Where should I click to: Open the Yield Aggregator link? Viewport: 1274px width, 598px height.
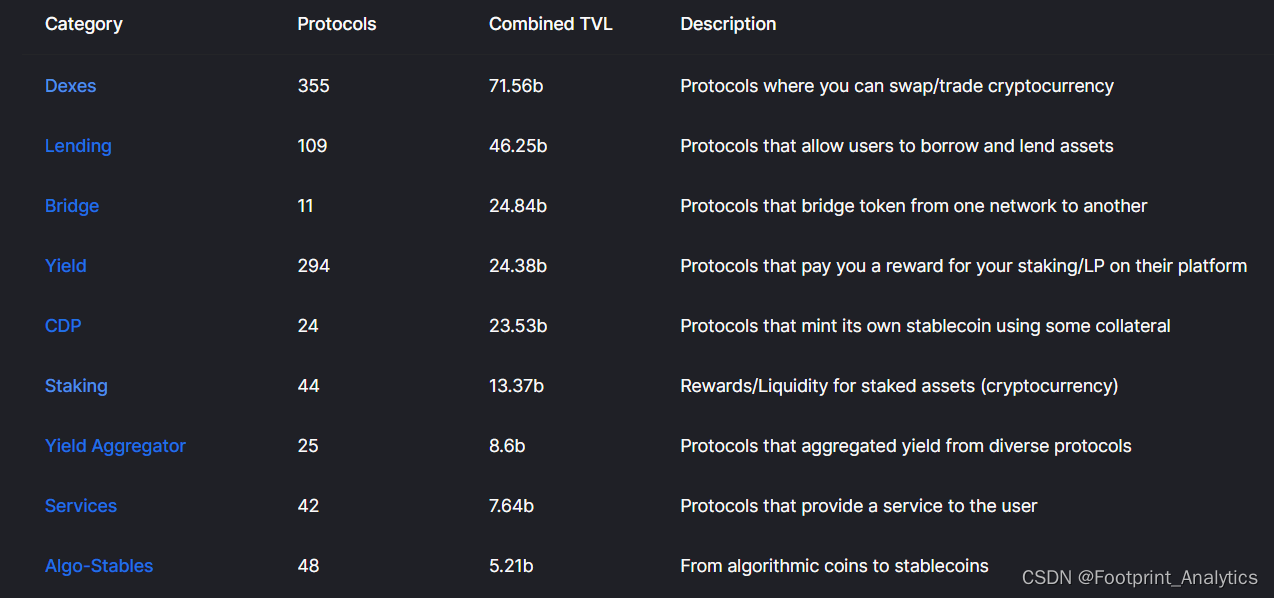point(115,446)
